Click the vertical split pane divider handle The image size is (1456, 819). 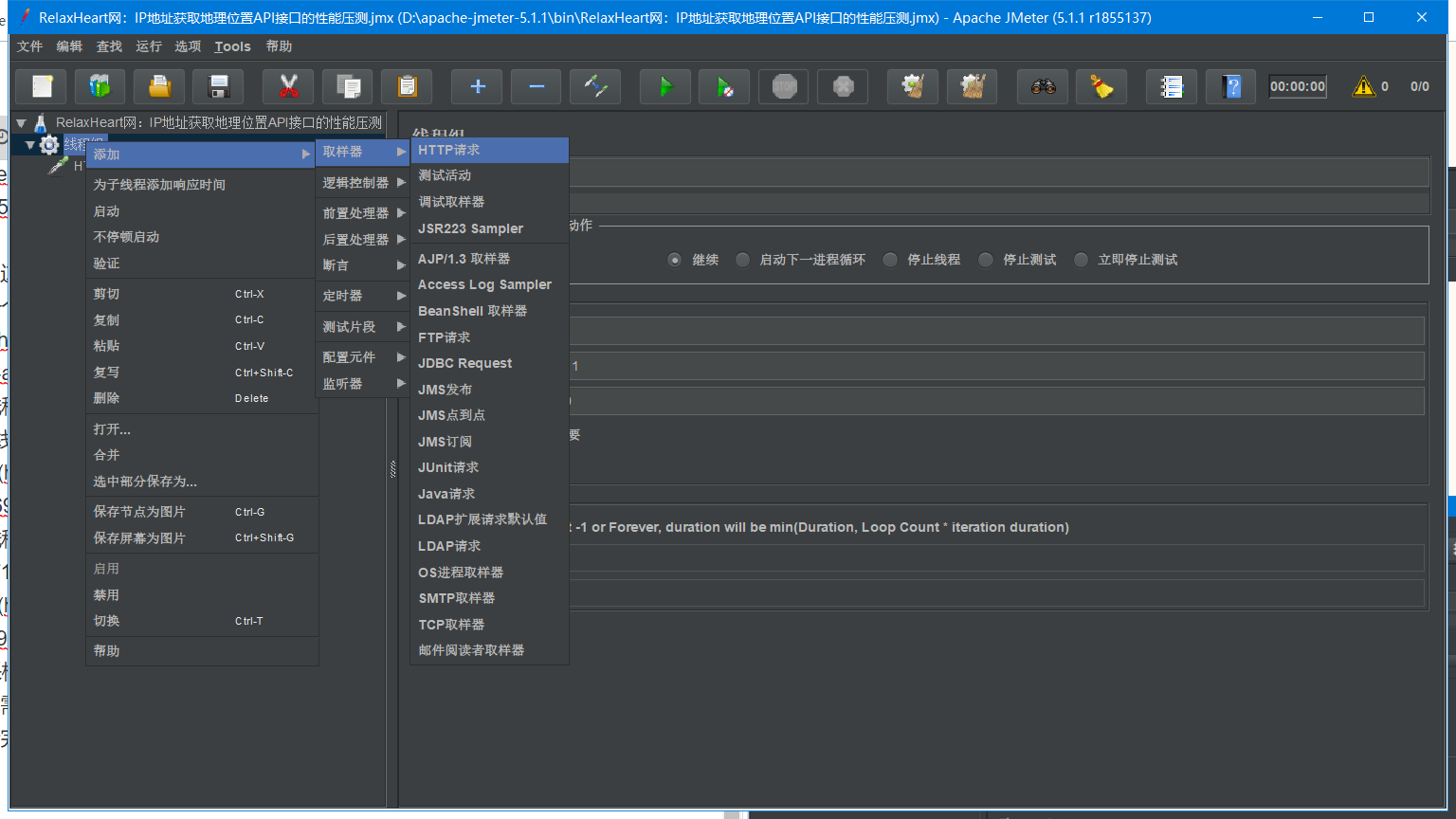392,469
